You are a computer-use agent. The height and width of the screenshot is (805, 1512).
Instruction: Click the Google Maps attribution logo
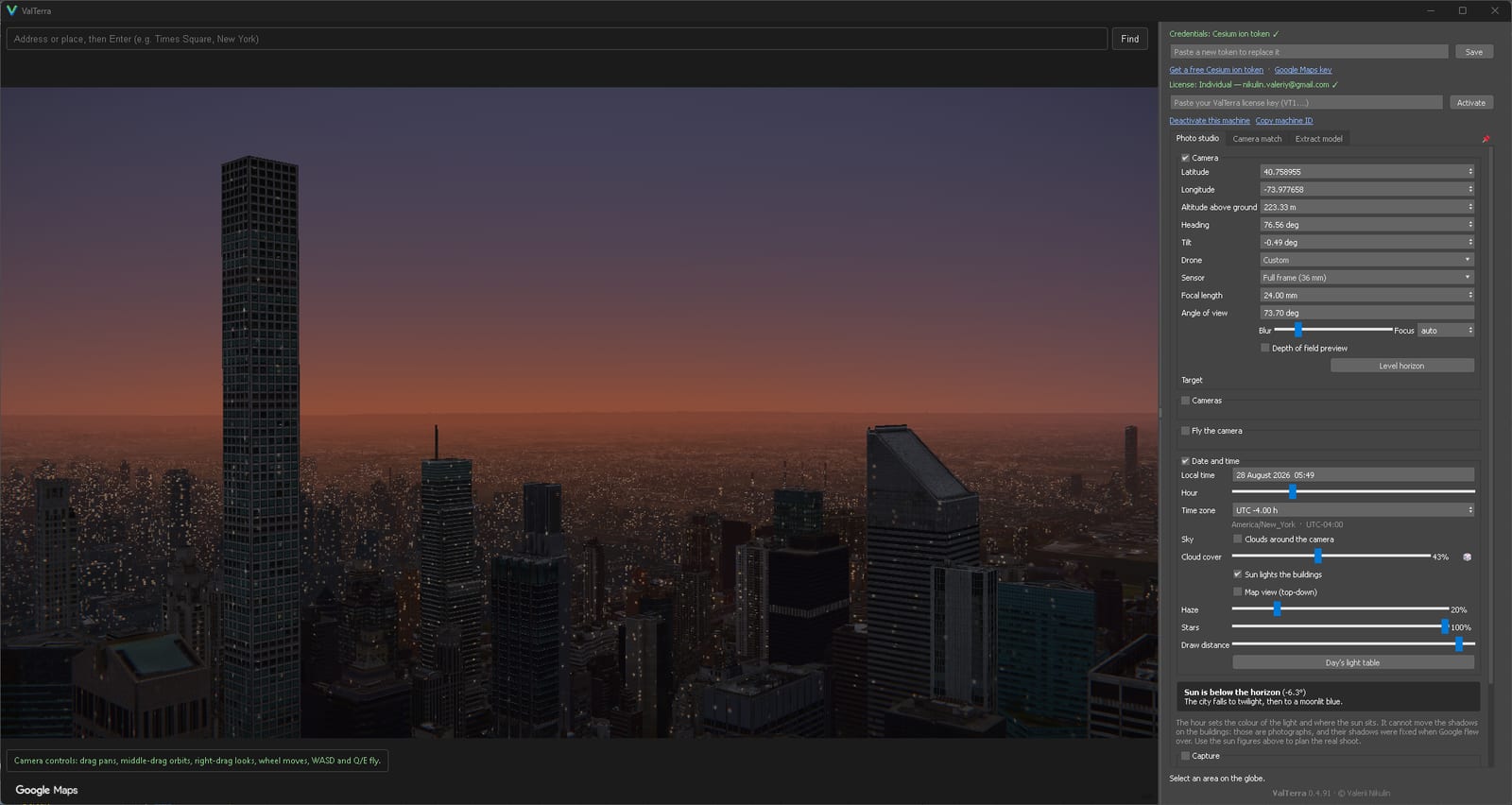(x=46, y=790)
